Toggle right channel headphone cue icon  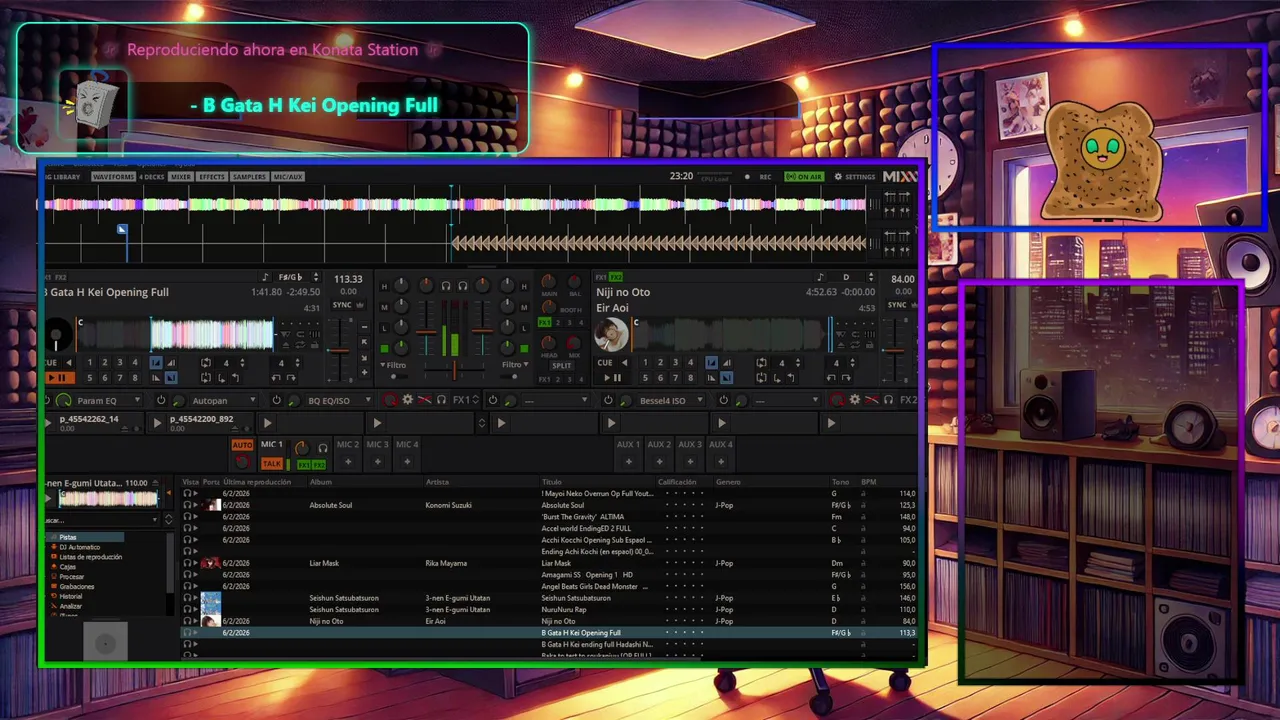(x=463, y=286)
